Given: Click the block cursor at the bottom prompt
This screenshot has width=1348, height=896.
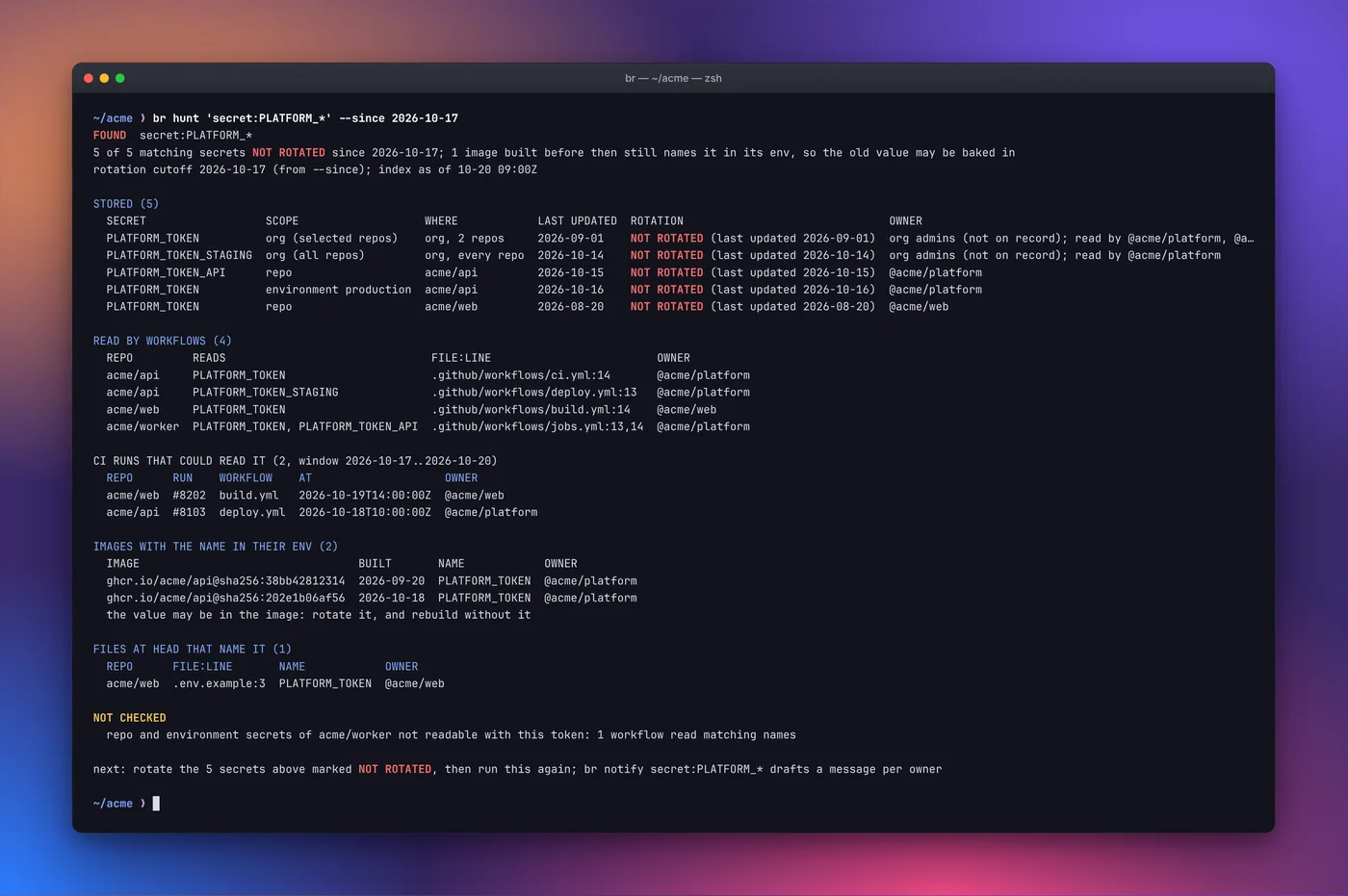Looking at the screenshot, I should pos(156,804).
